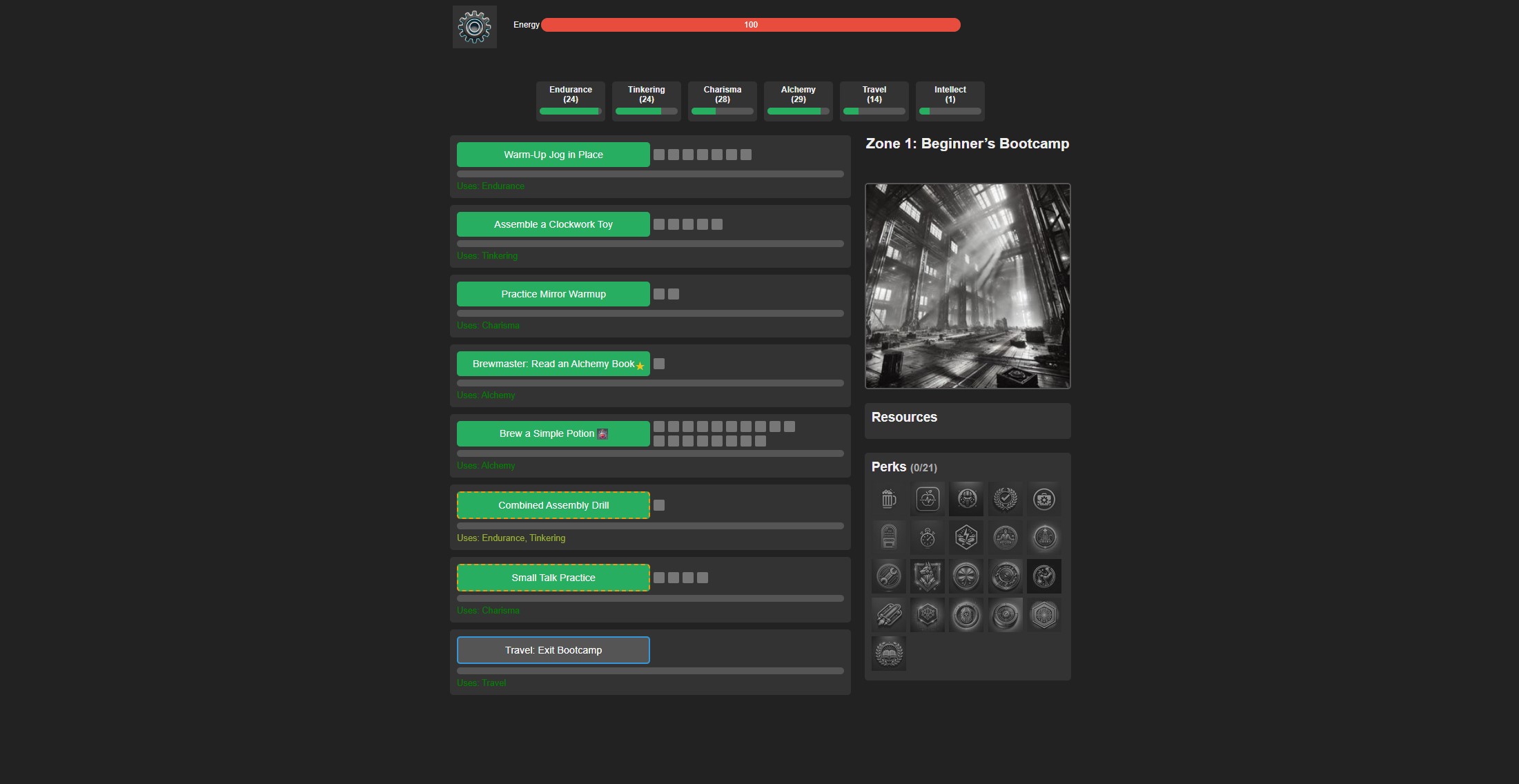Click Travel: Exit Bootcamp
The width and height of the screenshot is (1519, 784).
point(553,650)
